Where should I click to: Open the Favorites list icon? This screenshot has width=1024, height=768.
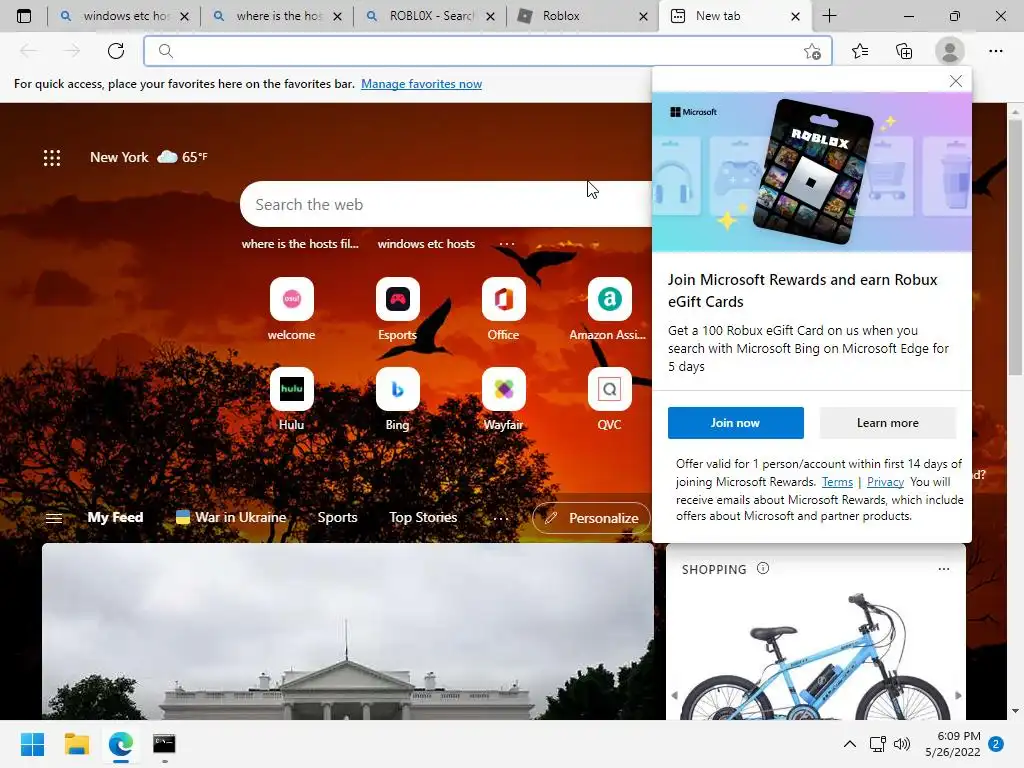click(860, 51)
